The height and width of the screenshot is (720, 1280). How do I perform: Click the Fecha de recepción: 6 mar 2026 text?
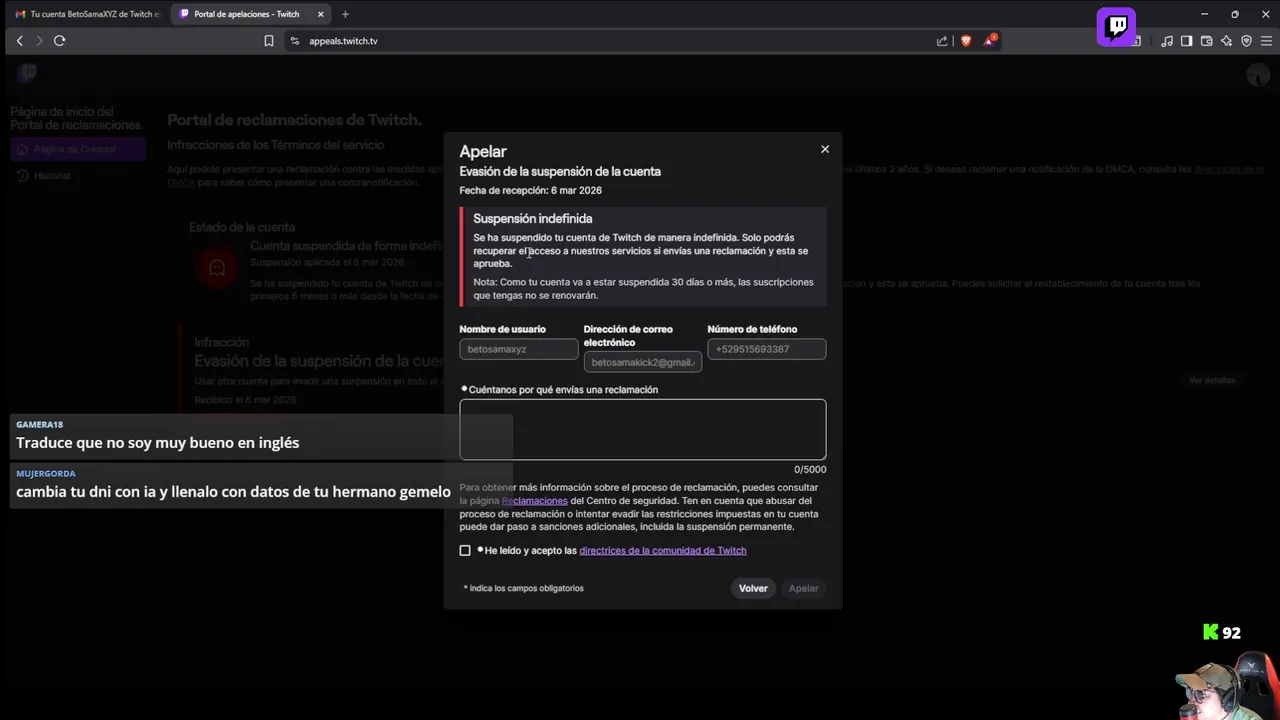(530, 190)
